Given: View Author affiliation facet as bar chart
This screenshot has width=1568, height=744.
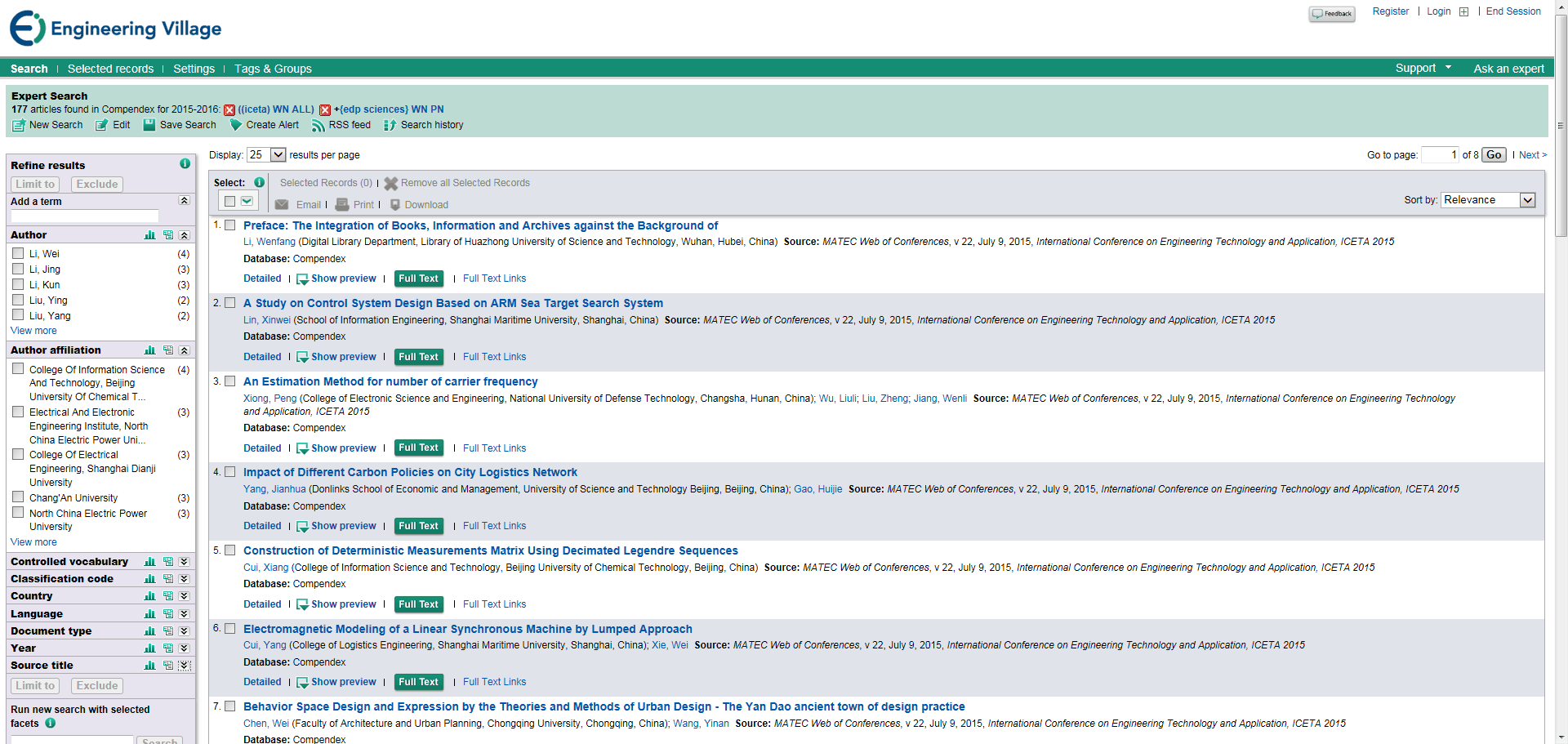Looking at the screenshot, I should click(149, 350).
